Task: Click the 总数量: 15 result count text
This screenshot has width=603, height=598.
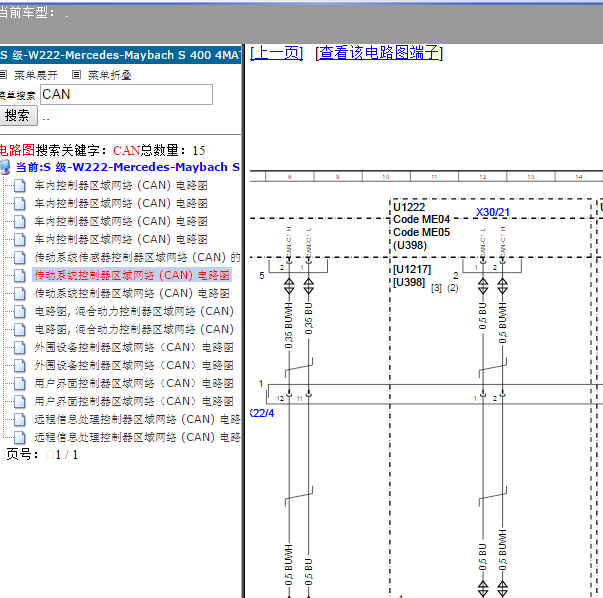Action: [x=173, y=150]
